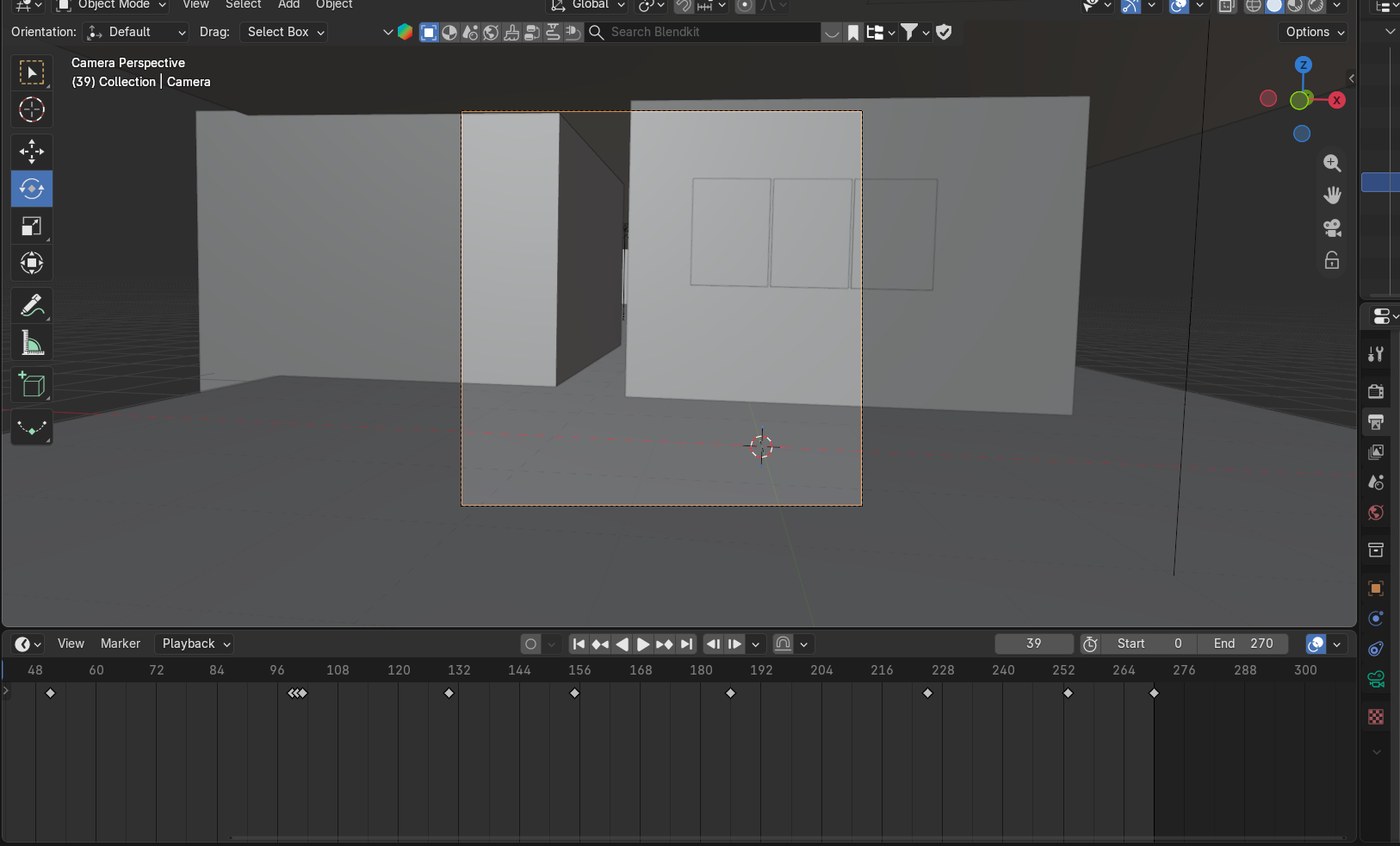Toggle Show Overlays button in header

1179,5
